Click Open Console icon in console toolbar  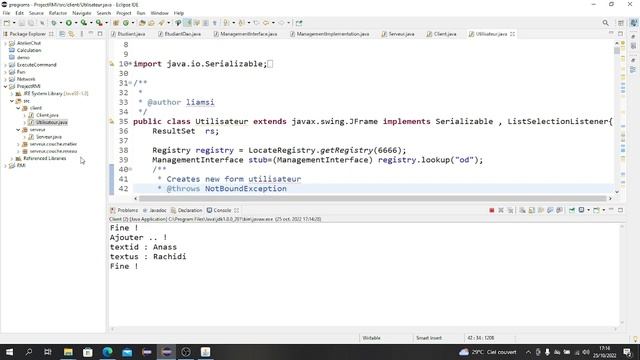(596, 210)
